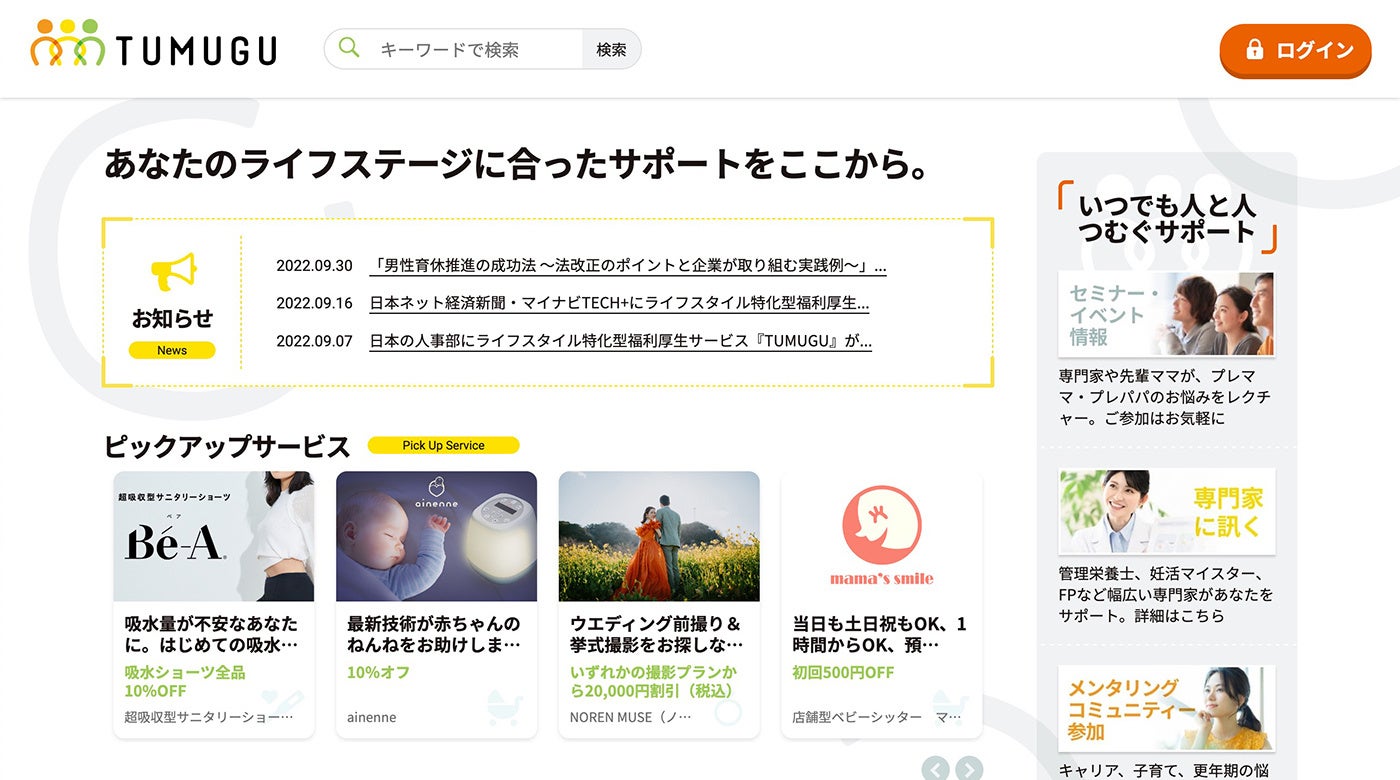Screen dimensions: 1400x780
Task: Click the mama's smile logo
Action: [x=881, y=536]
